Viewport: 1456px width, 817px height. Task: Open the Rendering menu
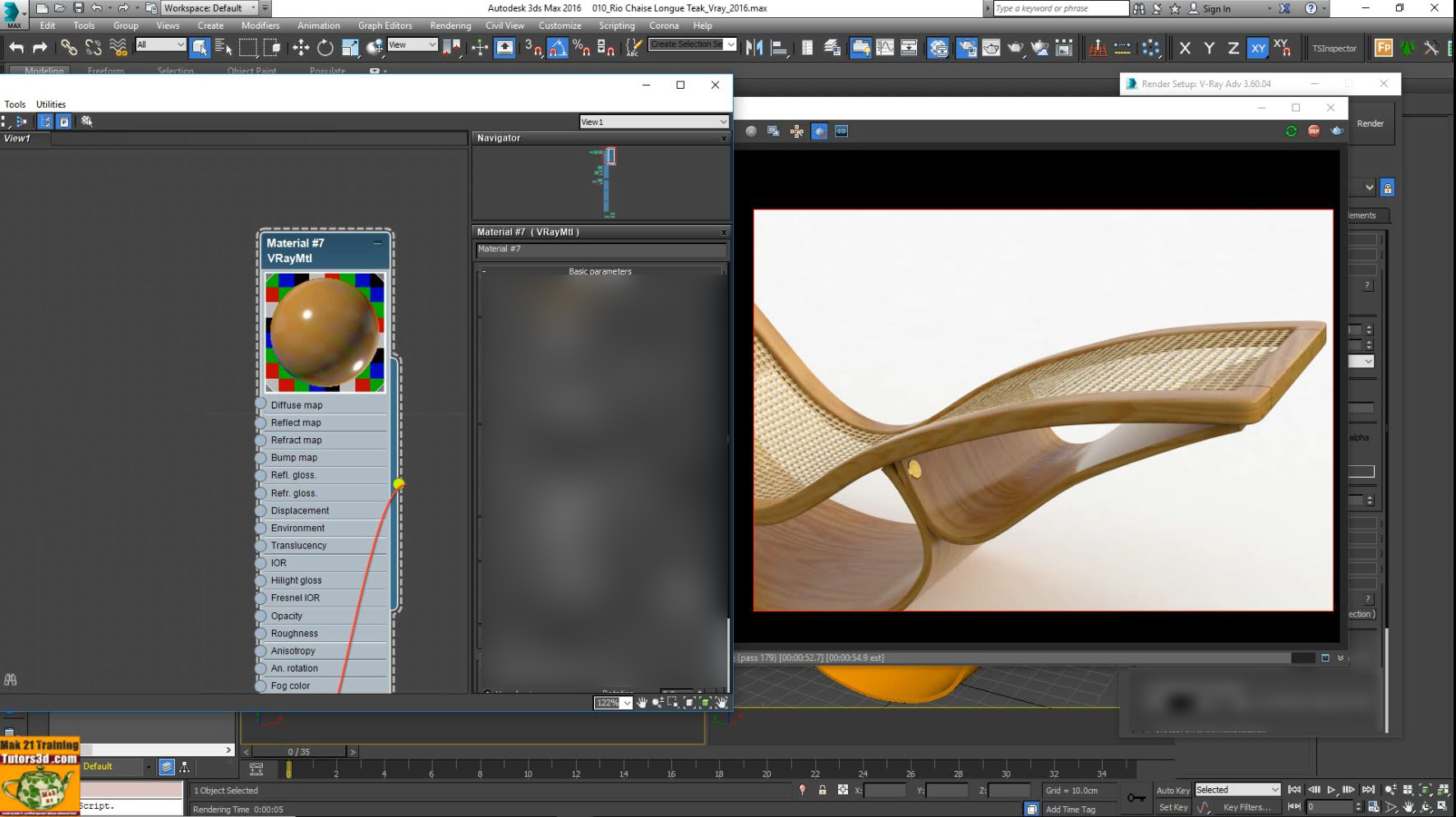click(x=450, y=25)
